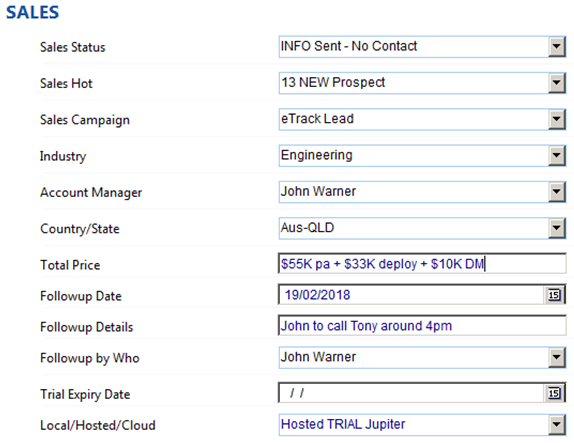Viewport: 574px width, 443px height.
Task: Expand the Sales Status dropdown arrow
Action: pos(557,47)
